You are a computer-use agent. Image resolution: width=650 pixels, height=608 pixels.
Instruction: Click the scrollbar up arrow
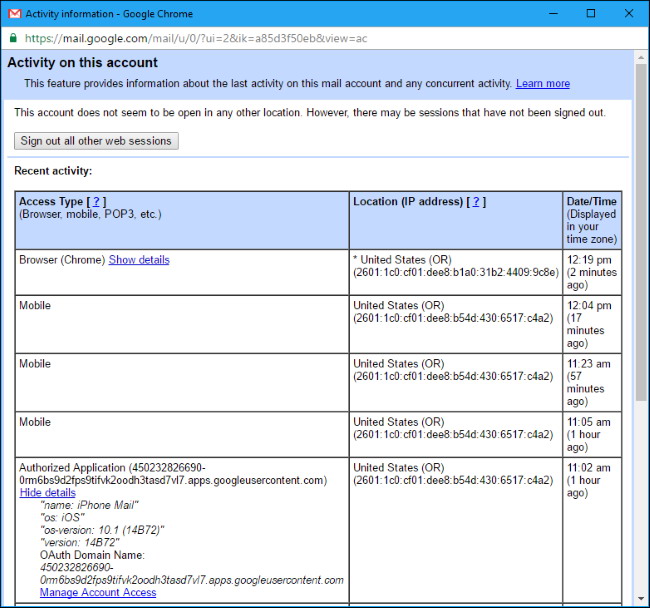tap(641, 56)
